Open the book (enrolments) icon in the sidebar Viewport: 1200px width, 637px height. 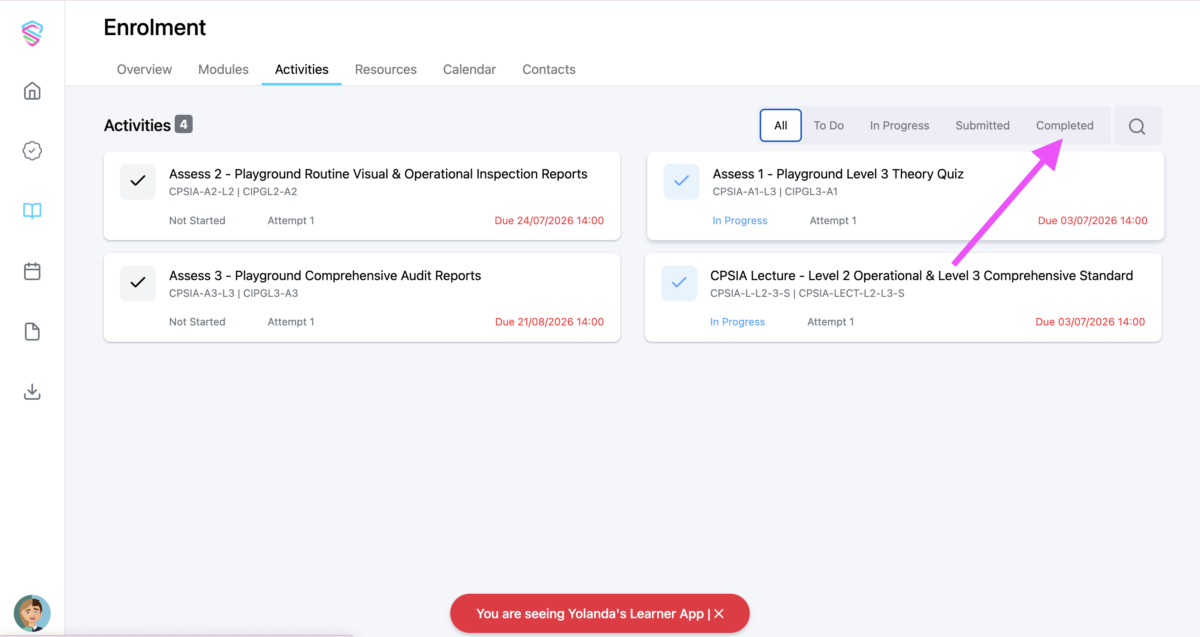point(32,211)
